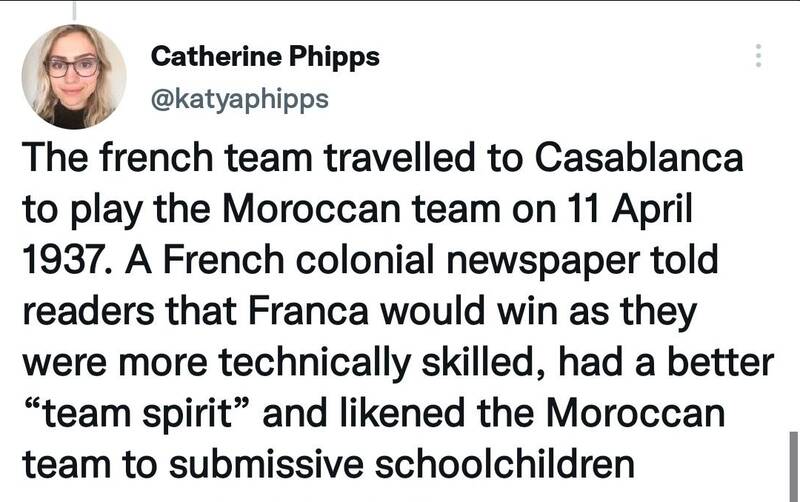This screenshot has height=502, width=800.
Task: Click the @katyaphipps handle
Action: 238,100
